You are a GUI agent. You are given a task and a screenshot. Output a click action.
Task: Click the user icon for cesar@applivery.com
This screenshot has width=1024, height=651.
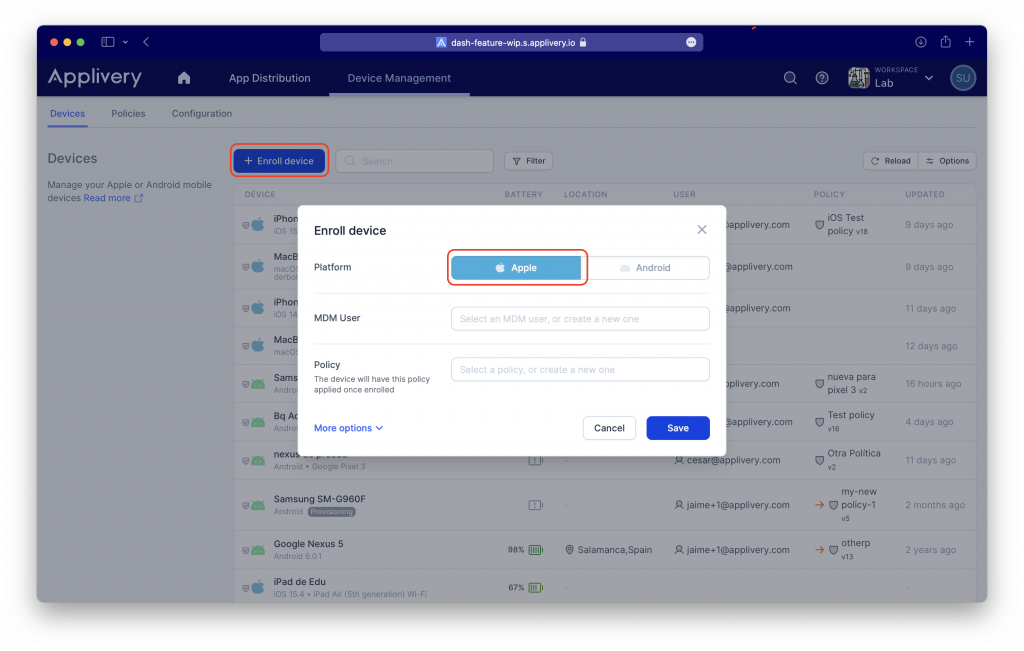tap(679, 460)
